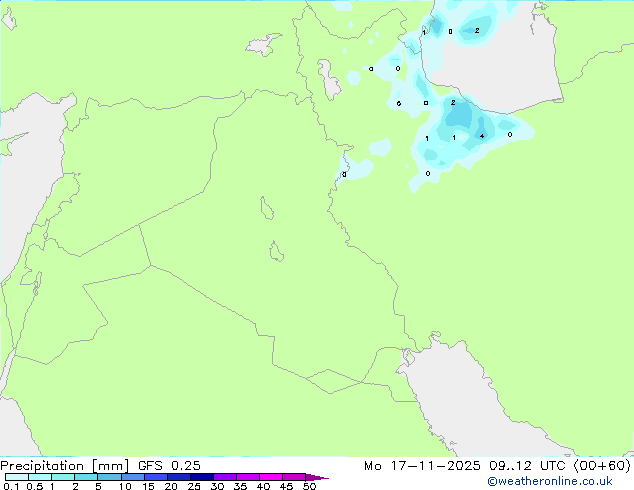Click the precipitation value '4' on the map
634x490 pixels.
[482, 136]
